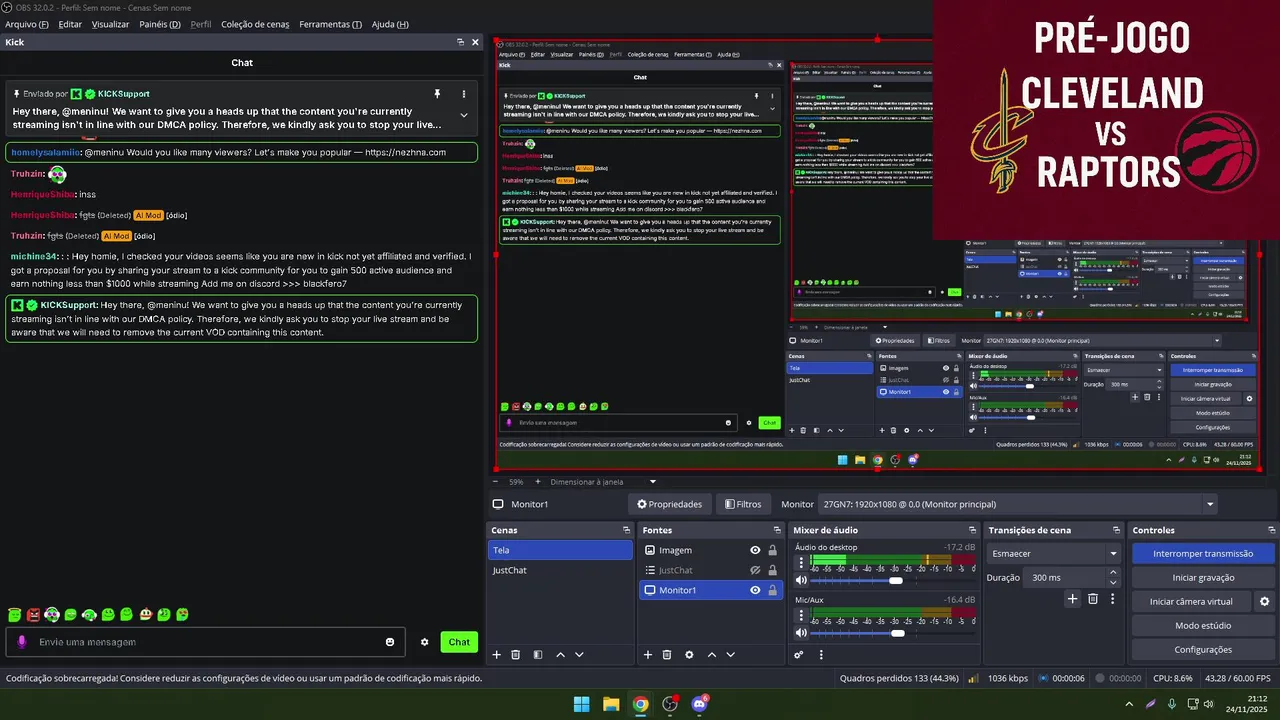
Task: Add a new source with plus icon
Action: tap(647, 655)
